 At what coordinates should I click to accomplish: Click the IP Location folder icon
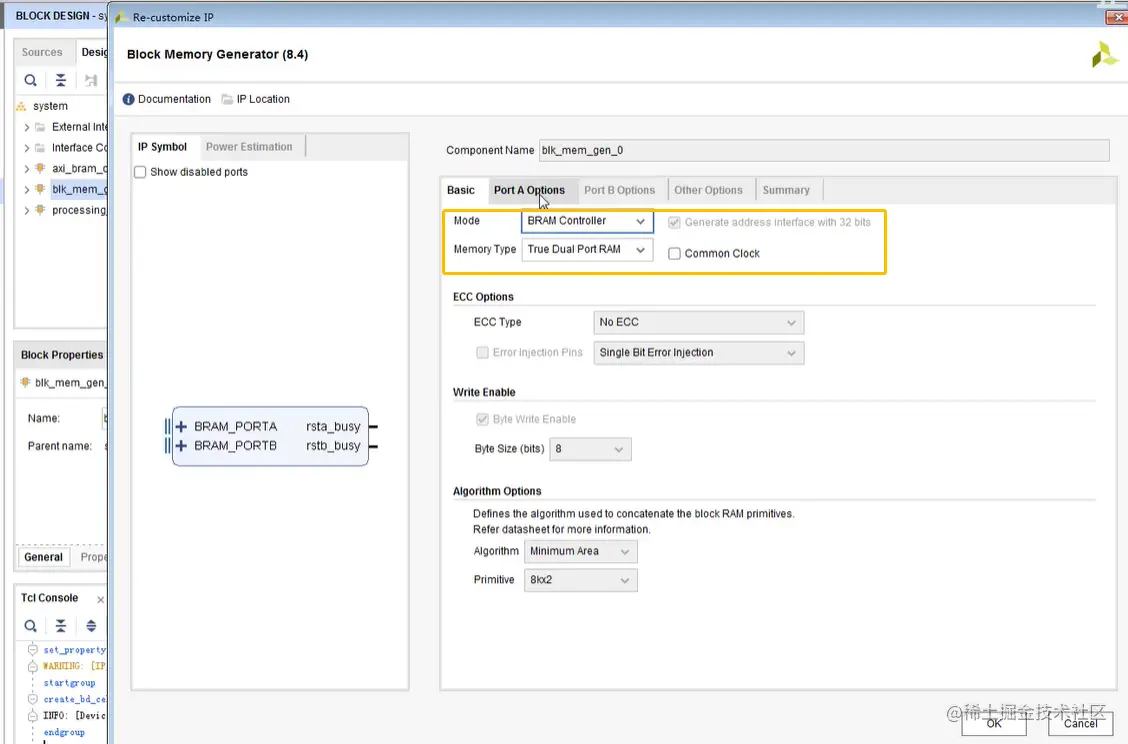(227, 99)
